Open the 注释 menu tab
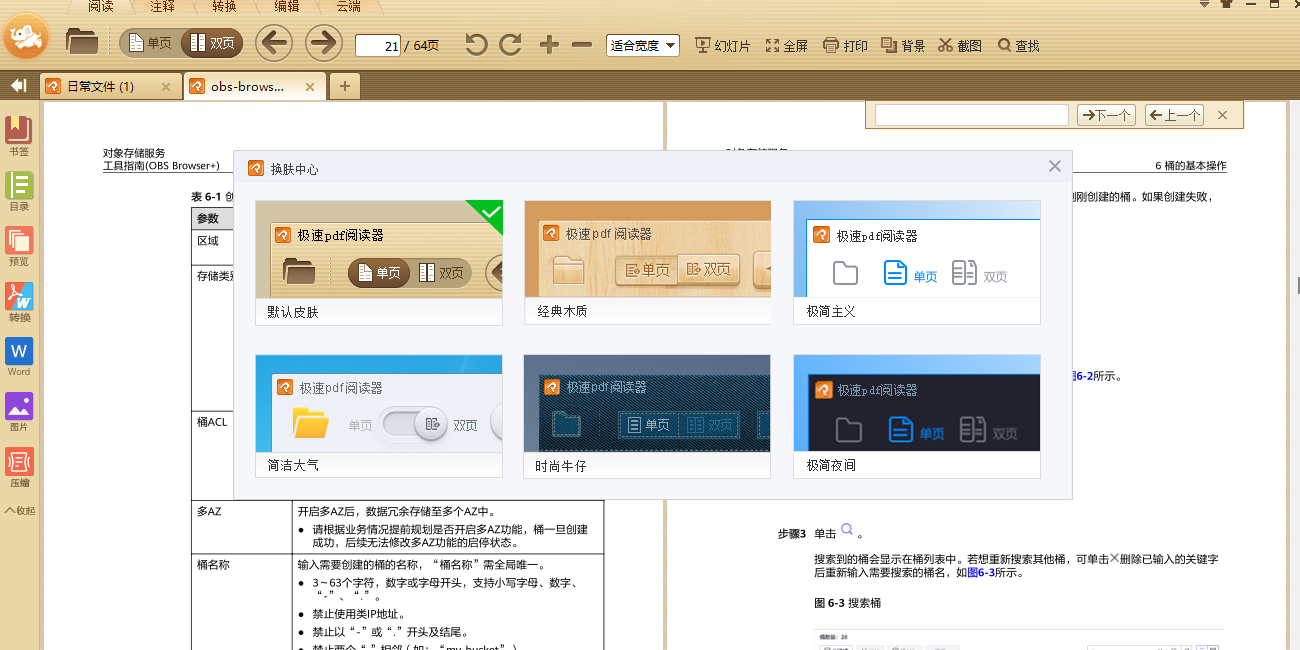 [162, 6]
